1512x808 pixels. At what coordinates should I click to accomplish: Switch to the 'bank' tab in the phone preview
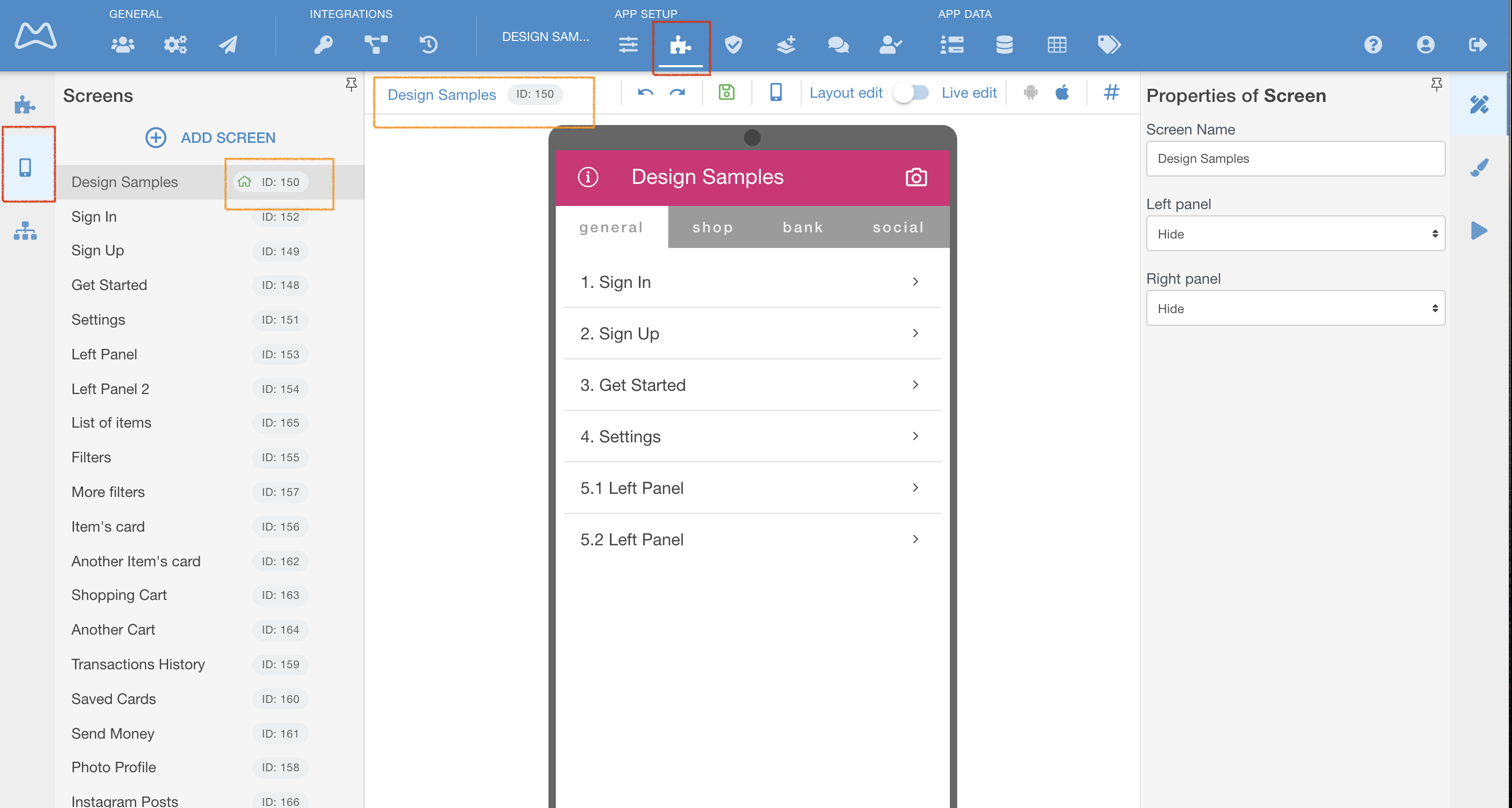point(803,227)
